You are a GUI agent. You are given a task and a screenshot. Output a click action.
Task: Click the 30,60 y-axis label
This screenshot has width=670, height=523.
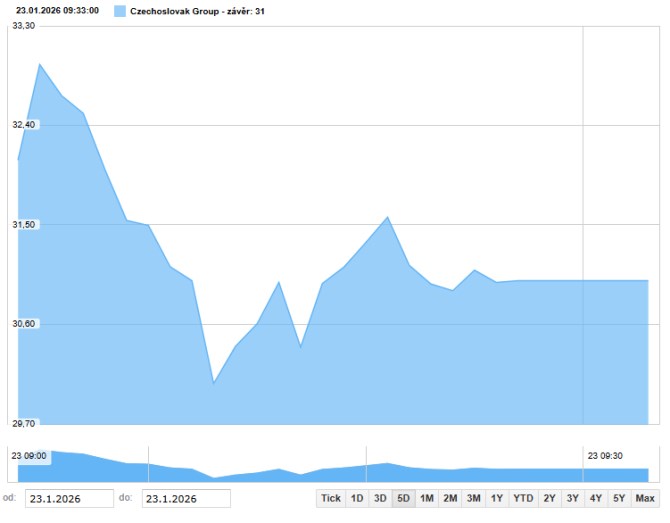tap(24, 324)
